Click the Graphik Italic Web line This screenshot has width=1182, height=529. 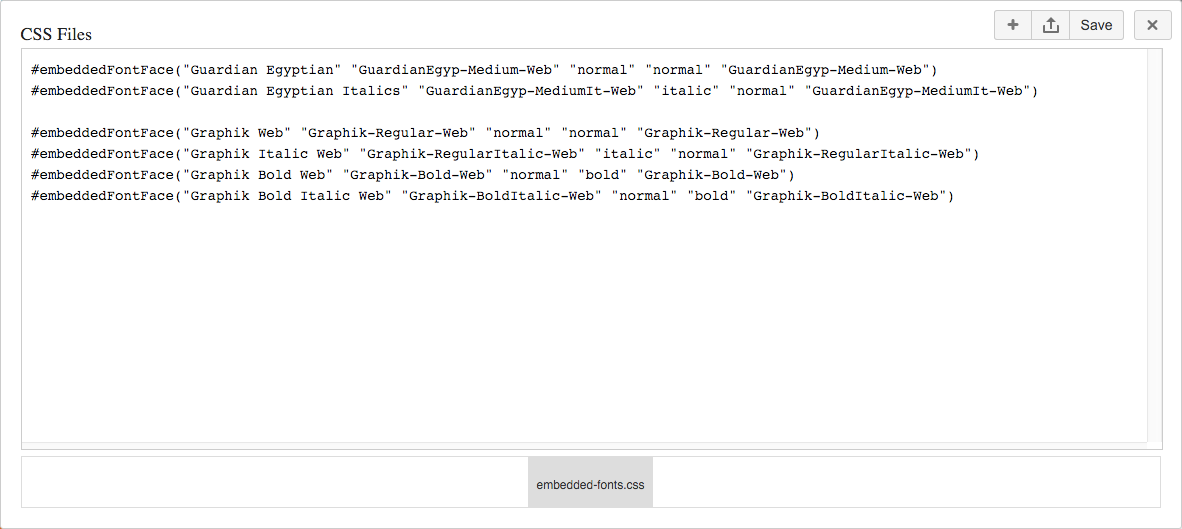coord(504,154)
